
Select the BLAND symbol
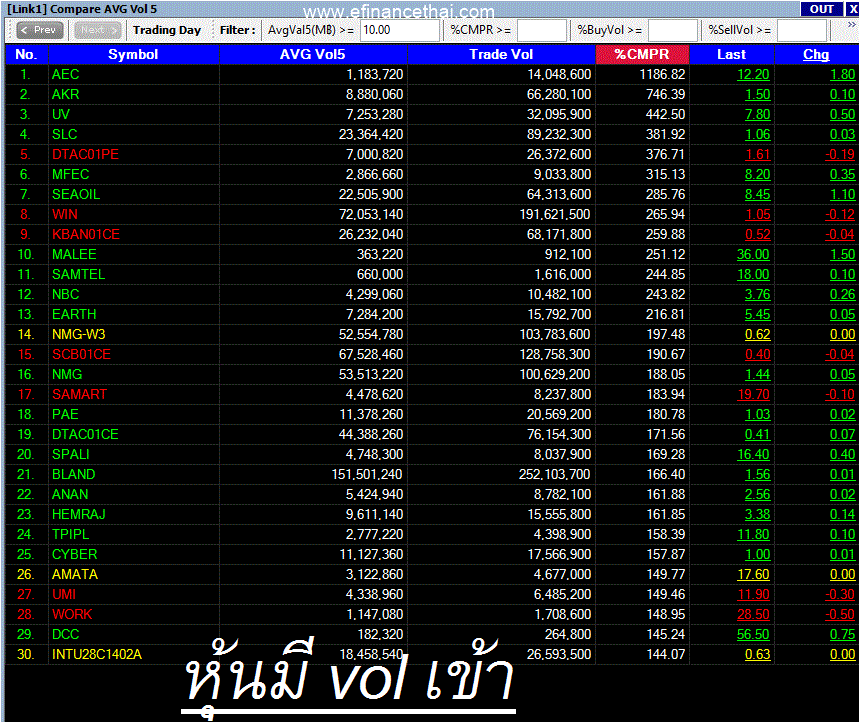(x=74, y=474)
